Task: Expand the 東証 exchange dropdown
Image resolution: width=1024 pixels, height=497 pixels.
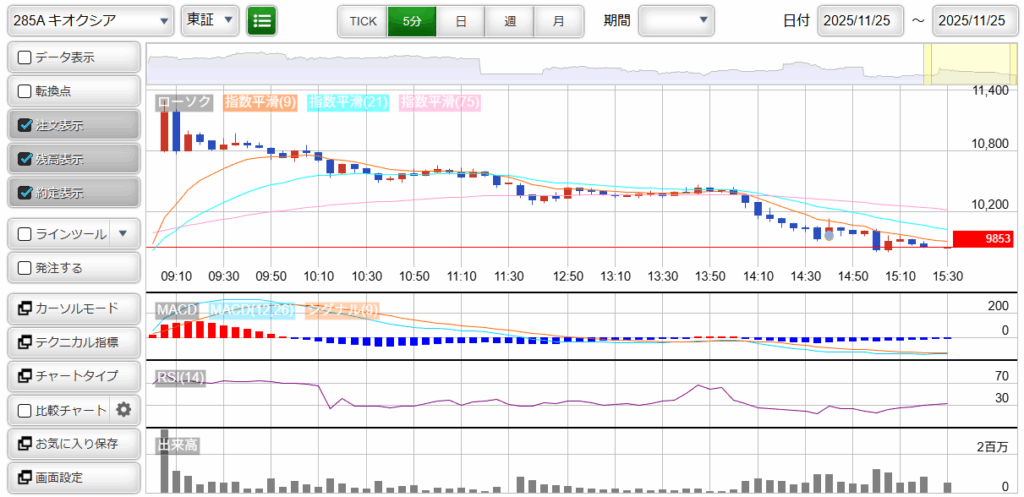Action: click(x=210, y=20)
